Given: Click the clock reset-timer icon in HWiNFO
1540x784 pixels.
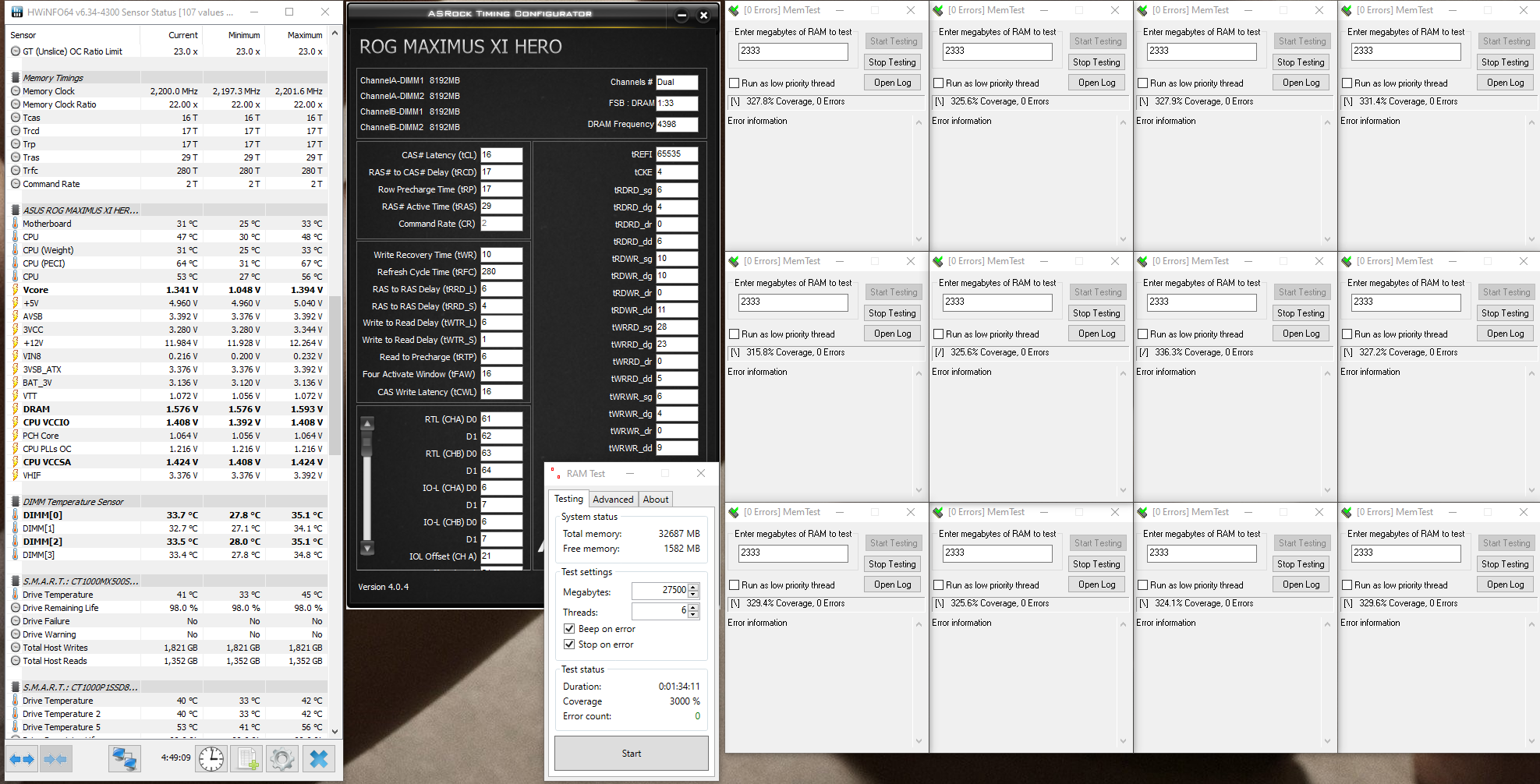Looking at the screenshot, I should (211, 758).
